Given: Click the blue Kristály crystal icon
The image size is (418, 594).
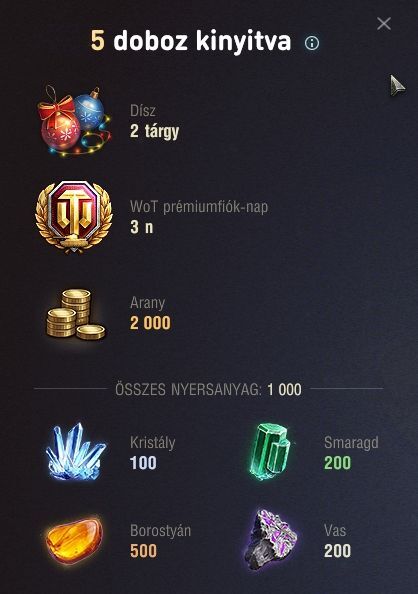Looking at the screenshot, I should coord(75,452).
